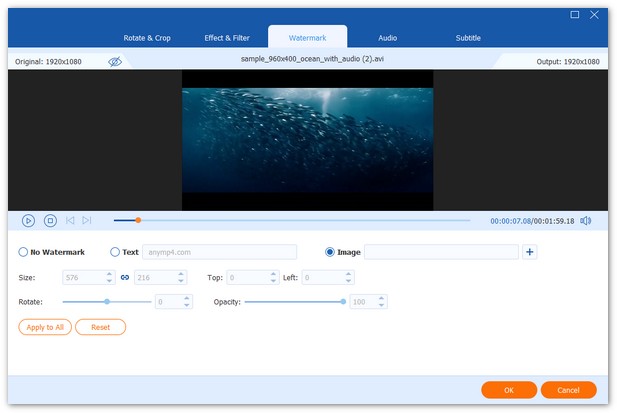This screenshot has height=413, width=617.
Task: Choose the Text watermark radio button
Action: pyautogui.click(x=115, y=252)
